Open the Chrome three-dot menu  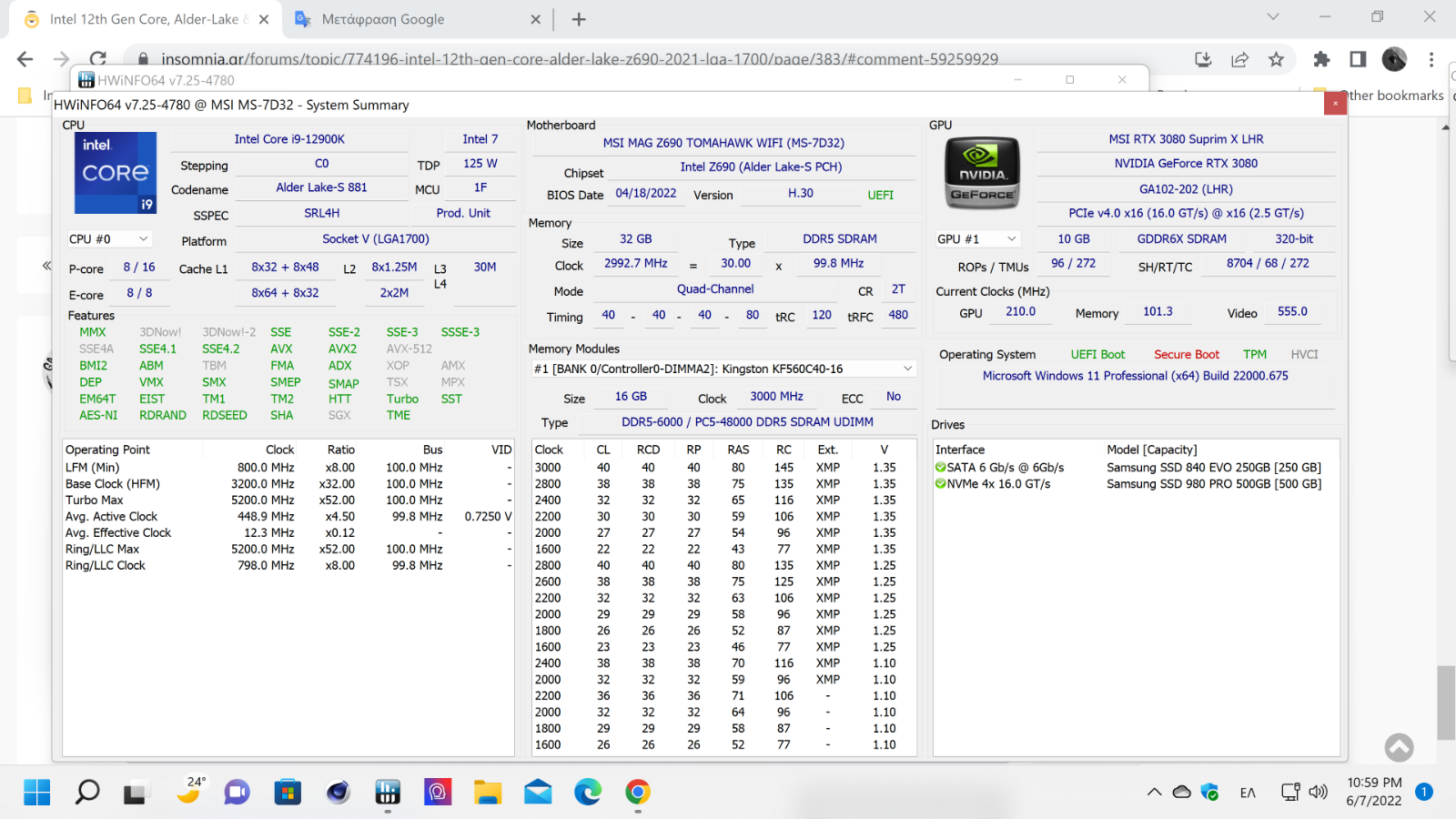click(x=1431, y=59)
